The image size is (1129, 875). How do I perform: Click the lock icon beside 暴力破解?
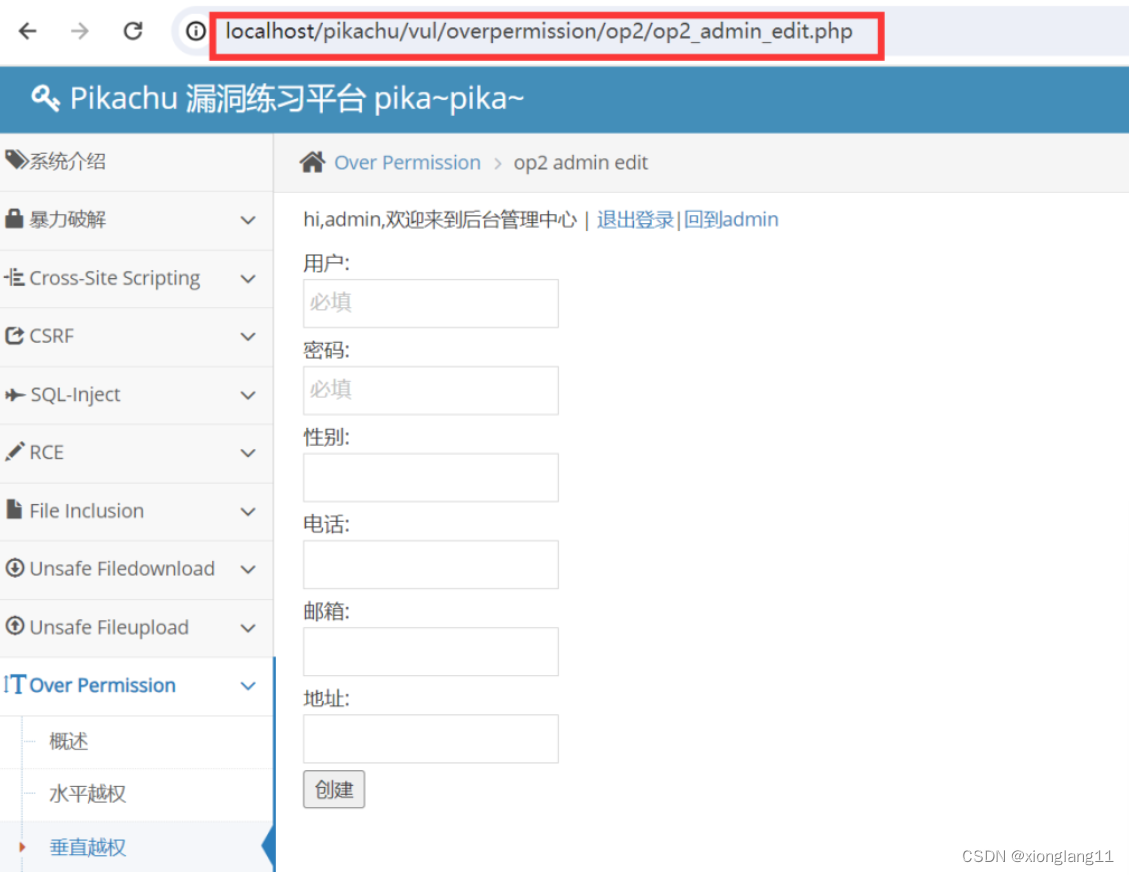pyautogui.click(x=14, y=218)
